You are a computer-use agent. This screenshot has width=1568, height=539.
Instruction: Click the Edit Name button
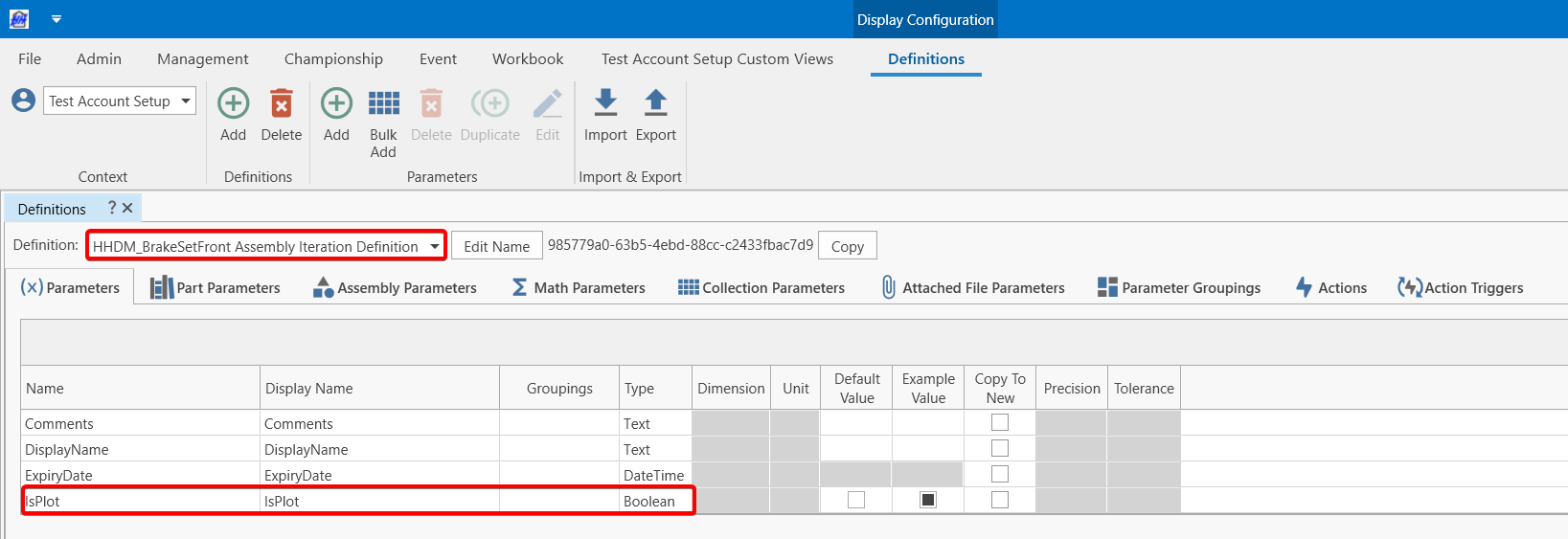pyautogui.click(x=496, y=246)
